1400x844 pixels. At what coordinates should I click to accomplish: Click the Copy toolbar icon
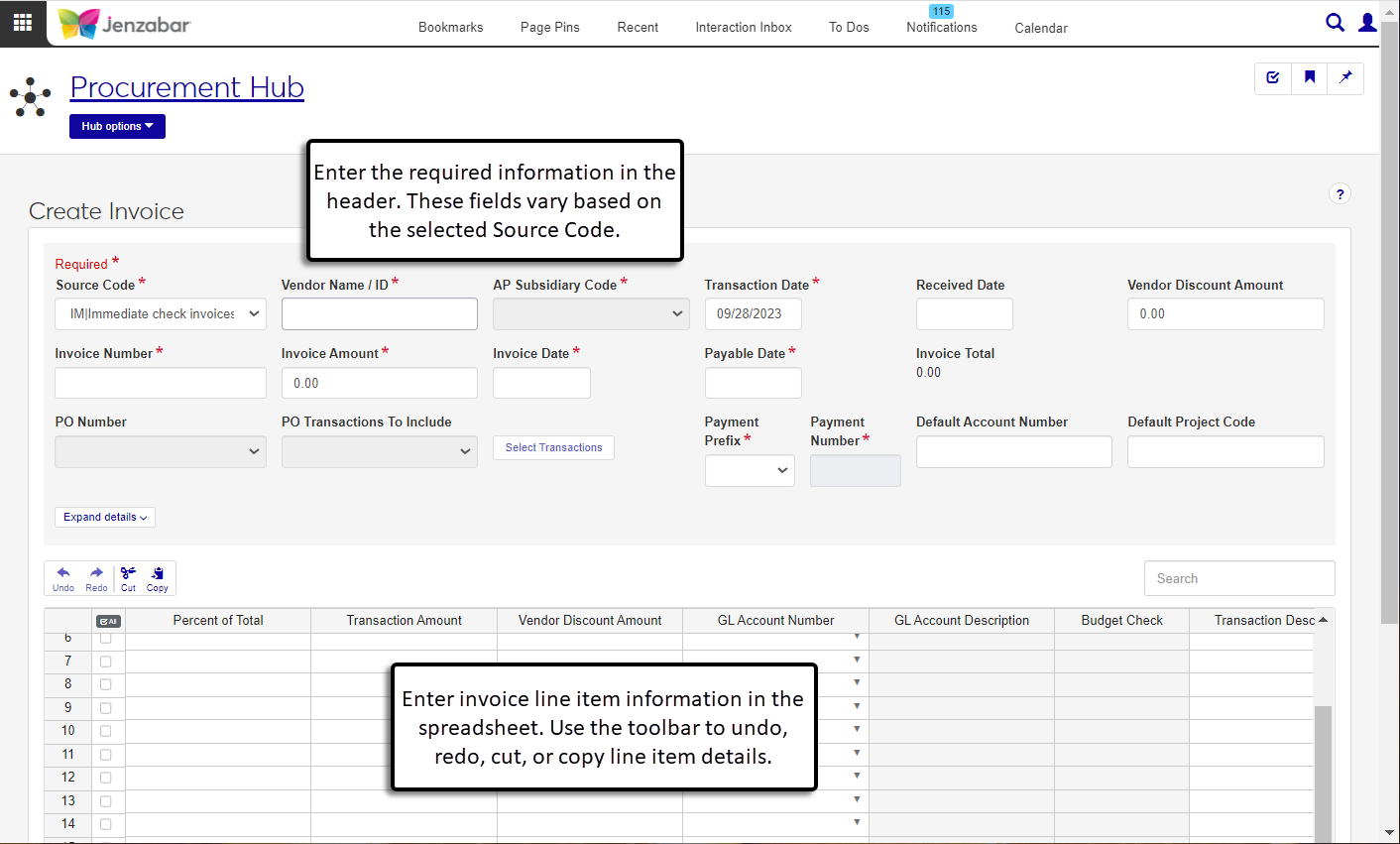pyautogui.click(x=158, y=578)
